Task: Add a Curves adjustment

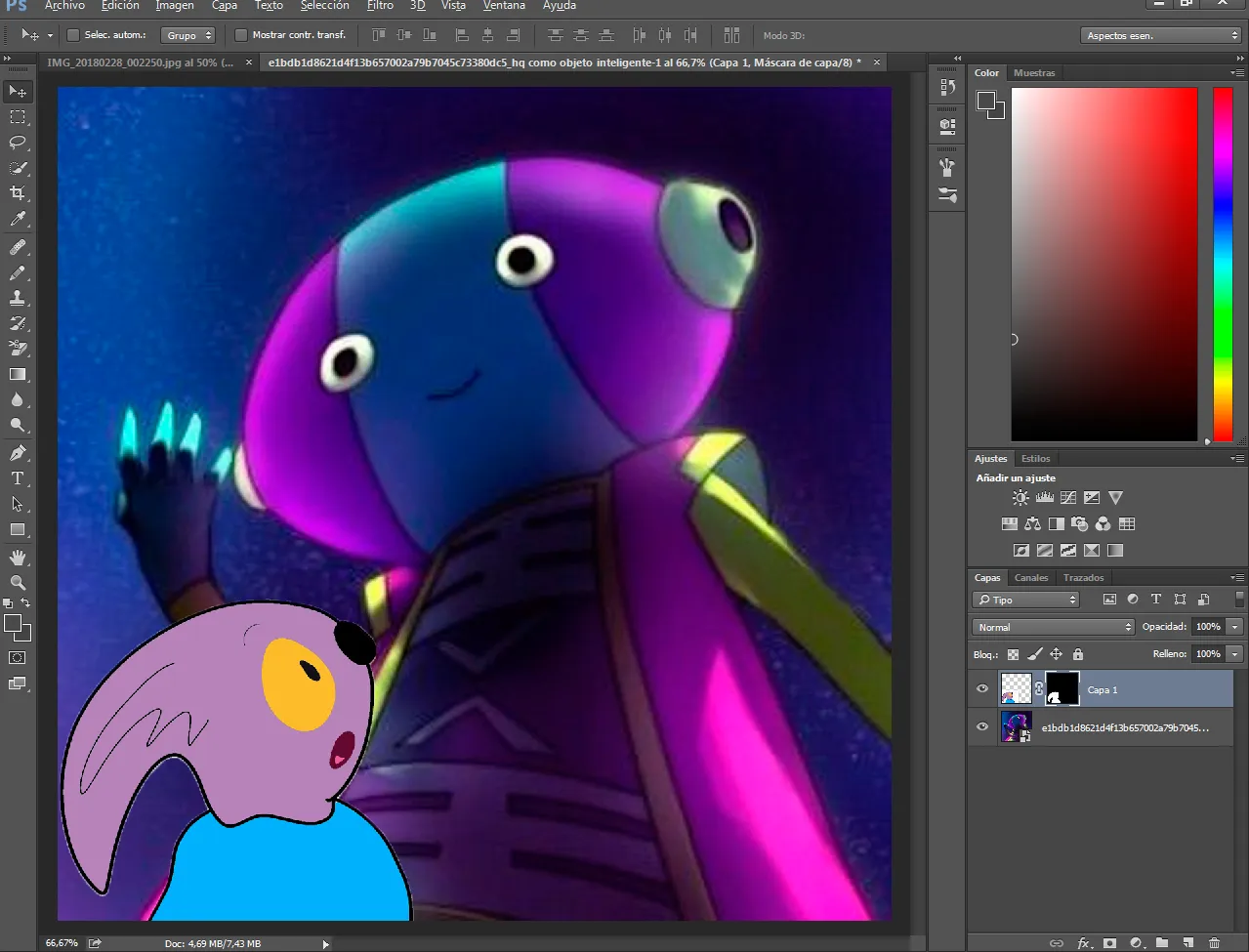Action: (1068, 498)
